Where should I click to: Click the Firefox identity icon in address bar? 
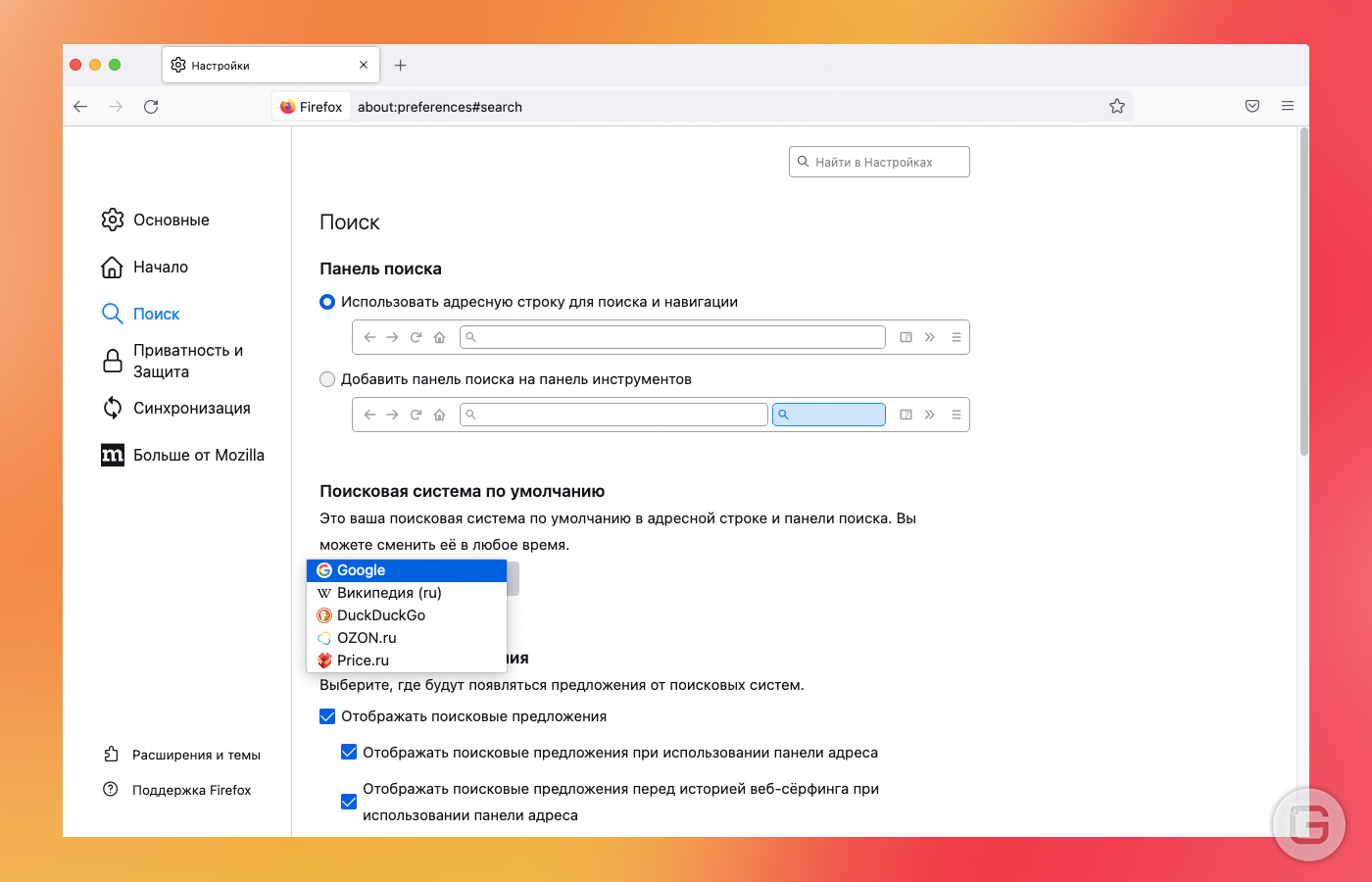point(311,107)
